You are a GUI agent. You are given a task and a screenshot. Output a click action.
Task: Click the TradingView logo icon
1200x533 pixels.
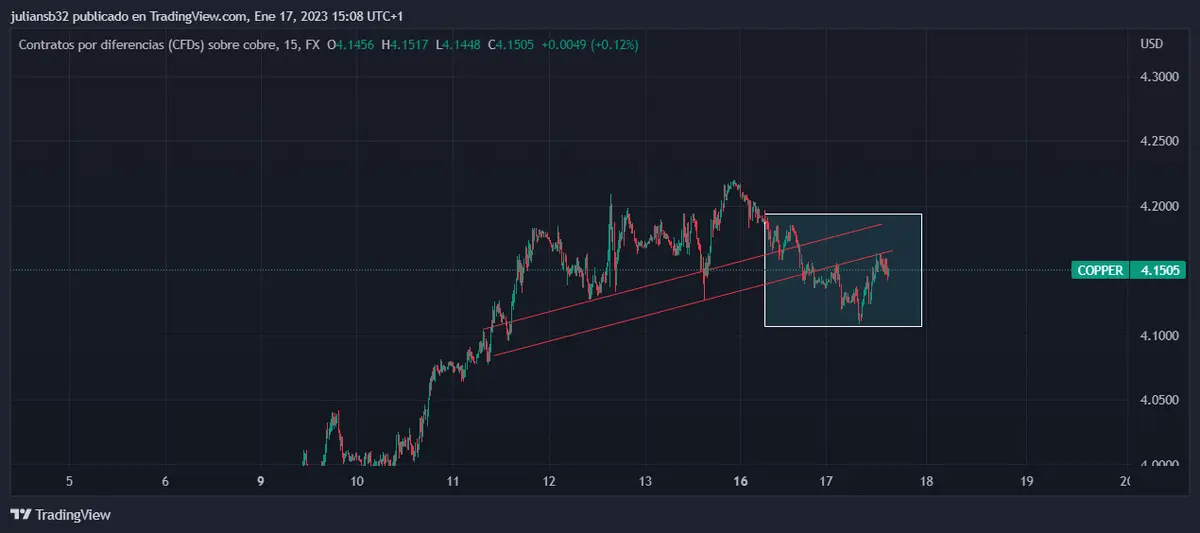[x=20, y=515]
